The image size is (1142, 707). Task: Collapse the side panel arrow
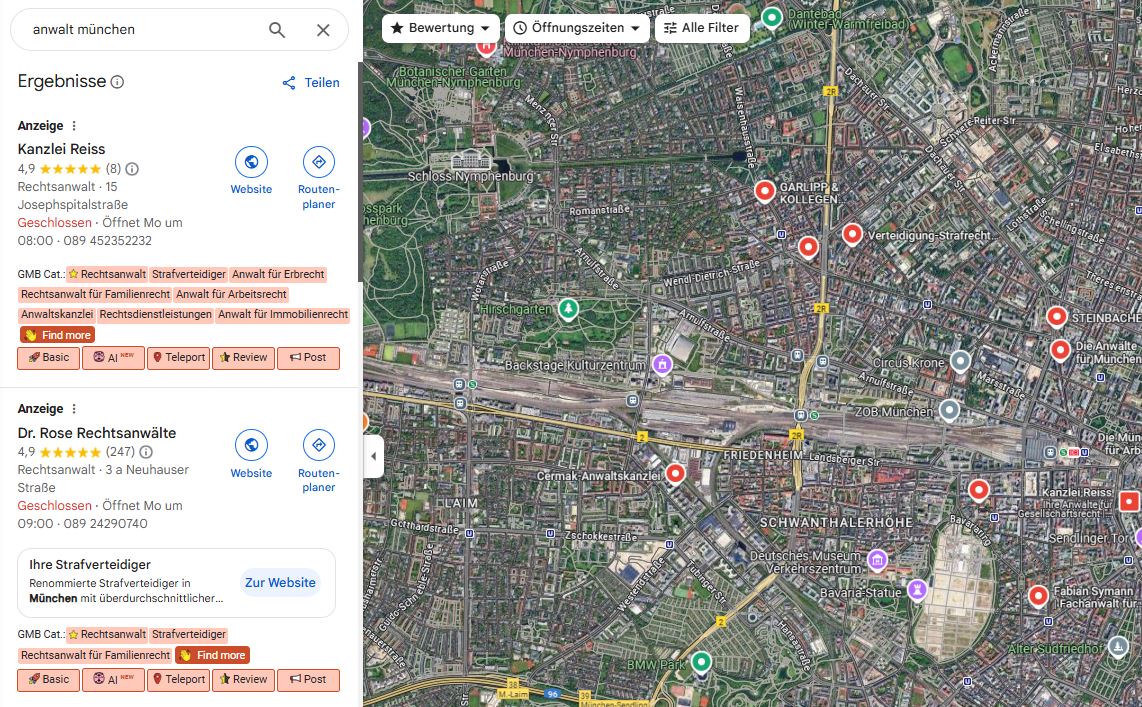[x=374, y=457]
